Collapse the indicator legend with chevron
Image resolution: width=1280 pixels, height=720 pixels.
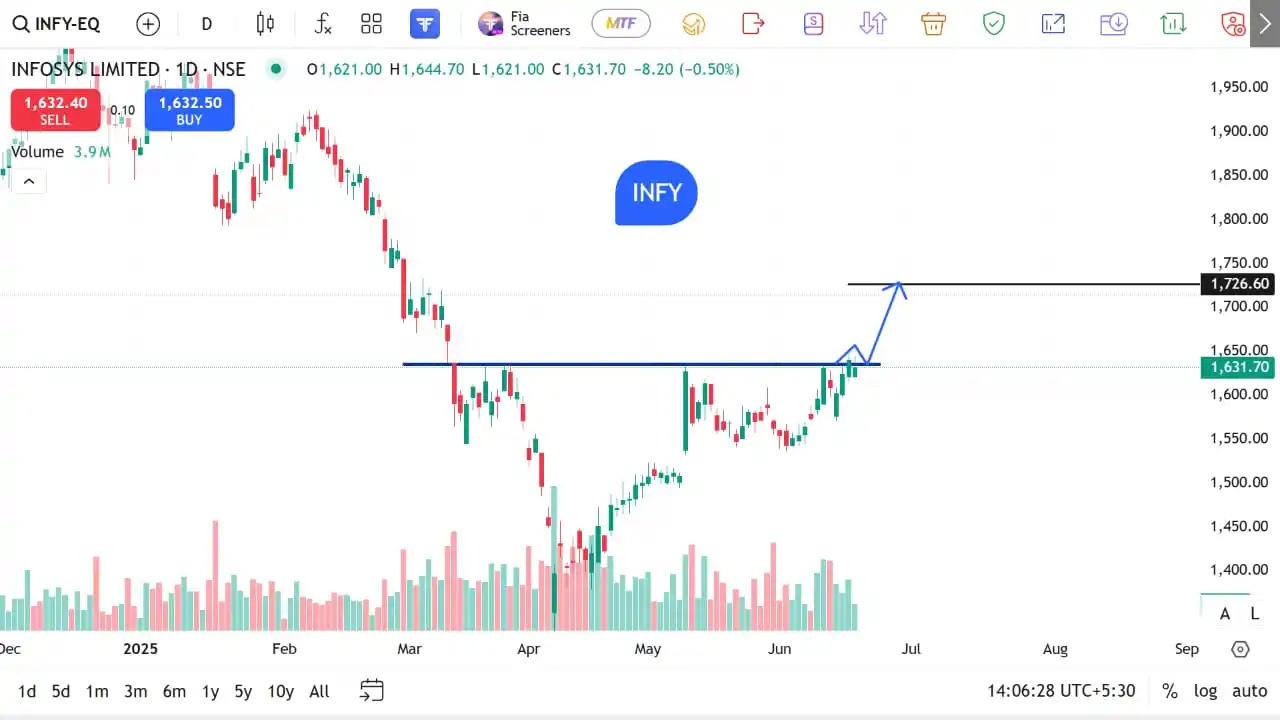[28, 181]
